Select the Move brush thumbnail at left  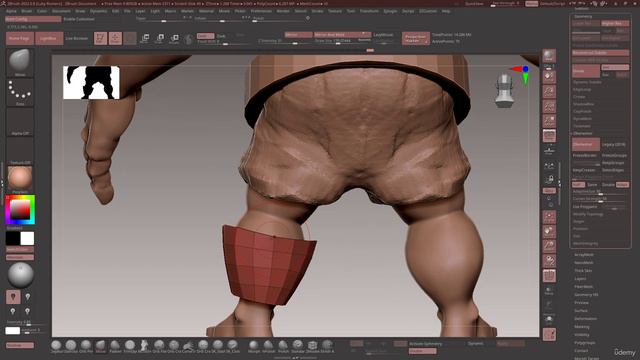click(x=20, y=62)
